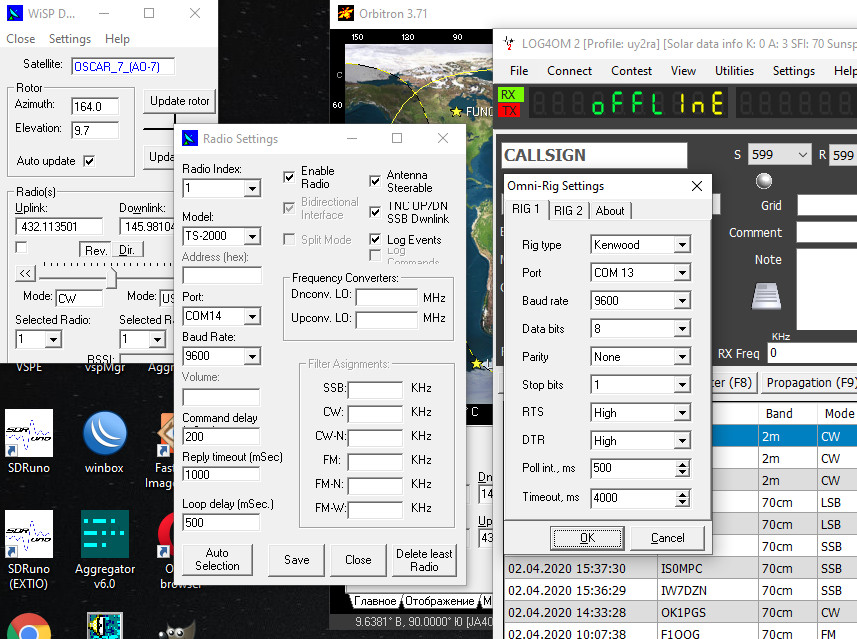This screenshot has width=857, height=639.
Task: Click Cancel in Omni-Rig Settings
Action: [x=667, y=538]
